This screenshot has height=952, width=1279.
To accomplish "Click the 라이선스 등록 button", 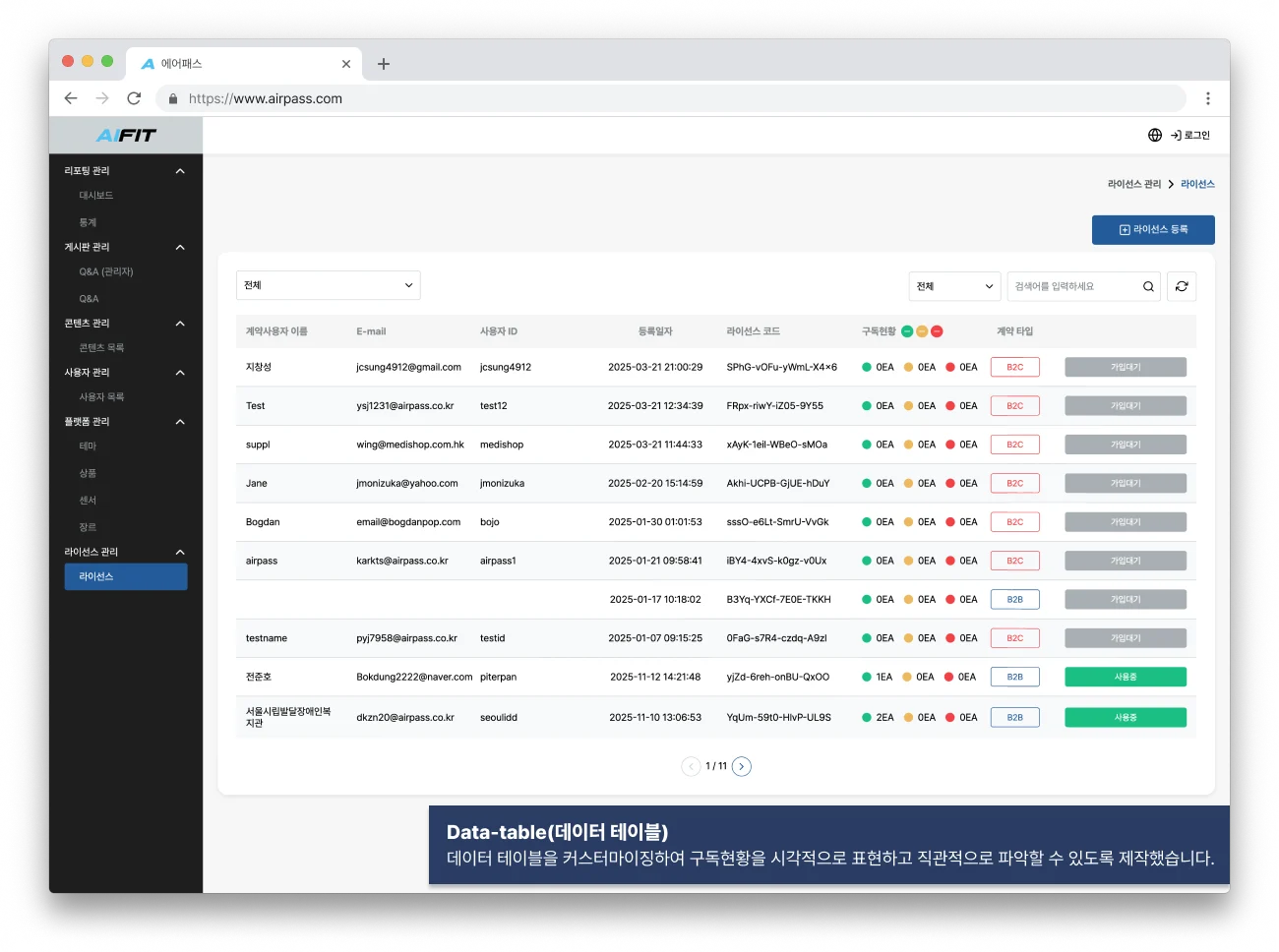I will (1153, 229).
